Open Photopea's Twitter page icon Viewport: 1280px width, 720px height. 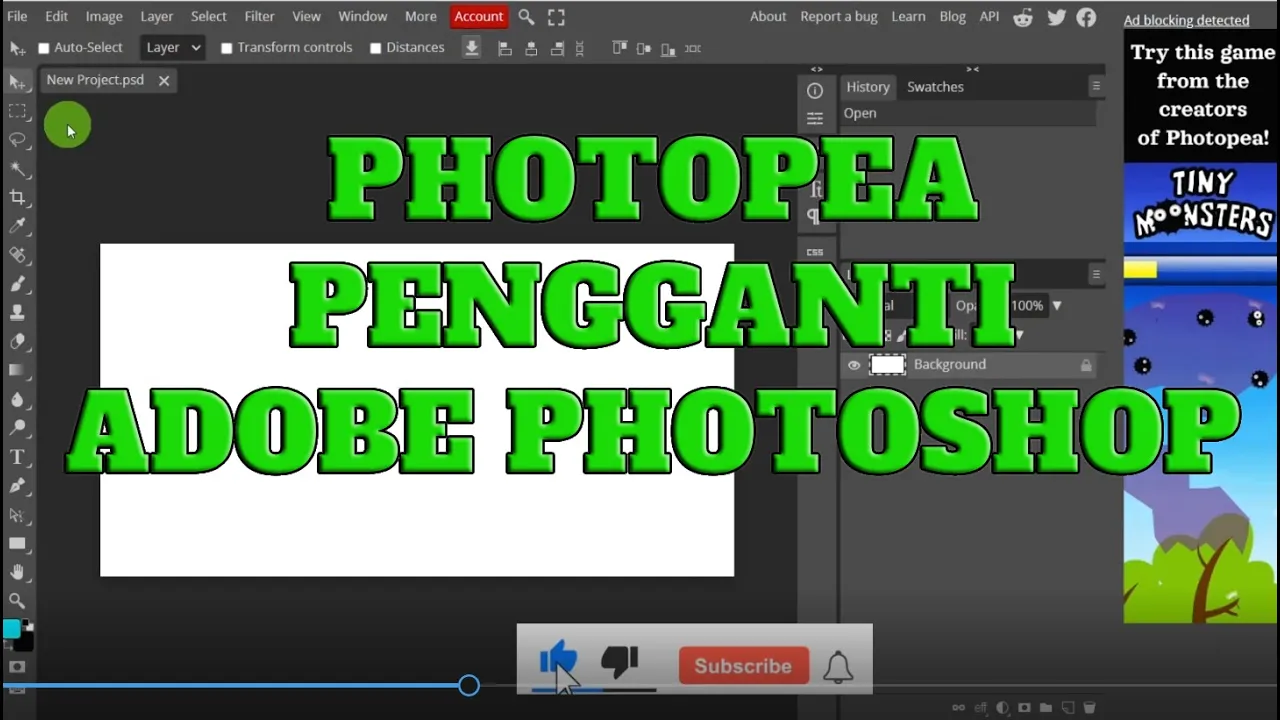1056,17
